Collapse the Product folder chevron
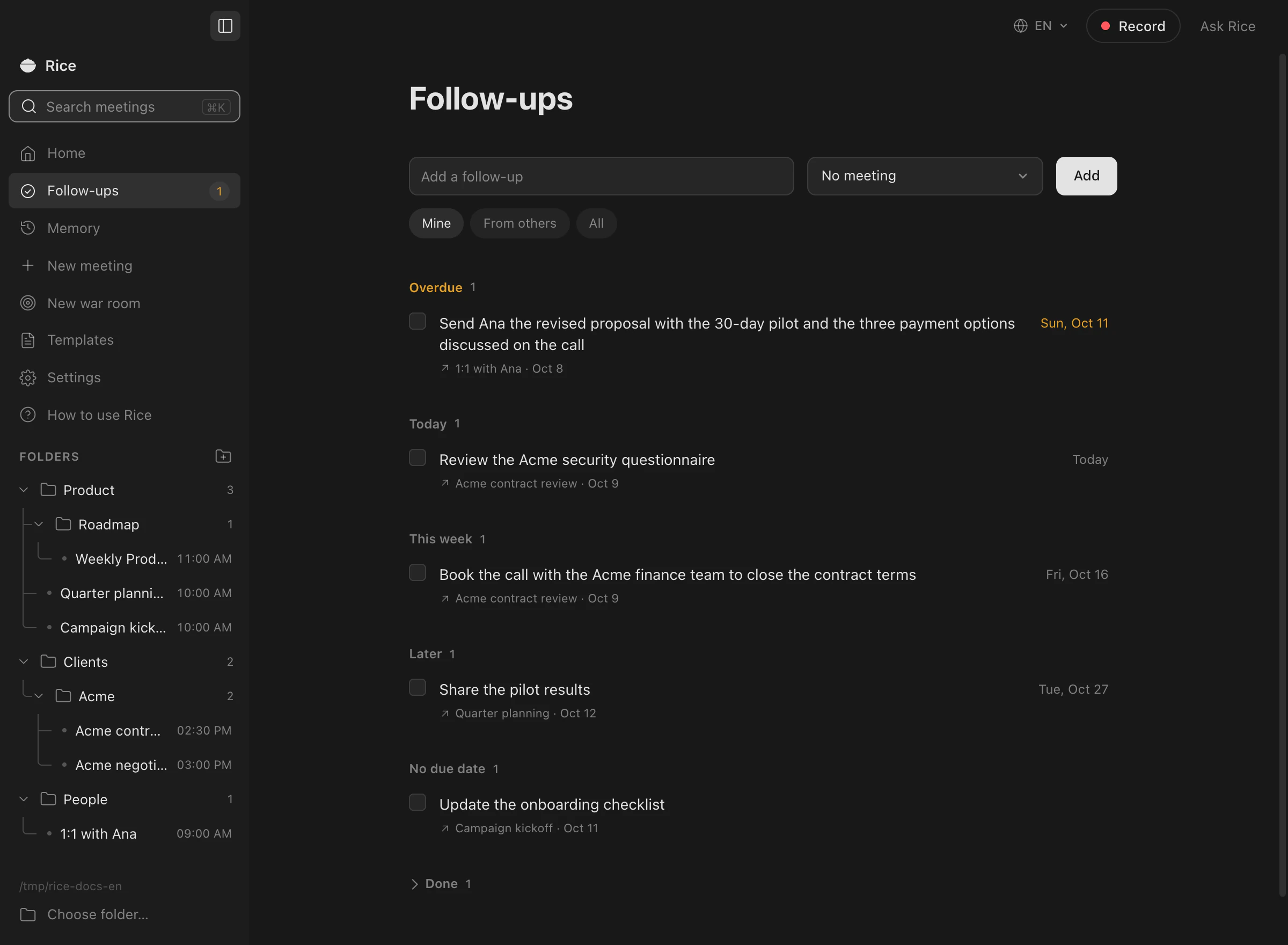Viewport: 1288px width, 945px height. (24, 490)
